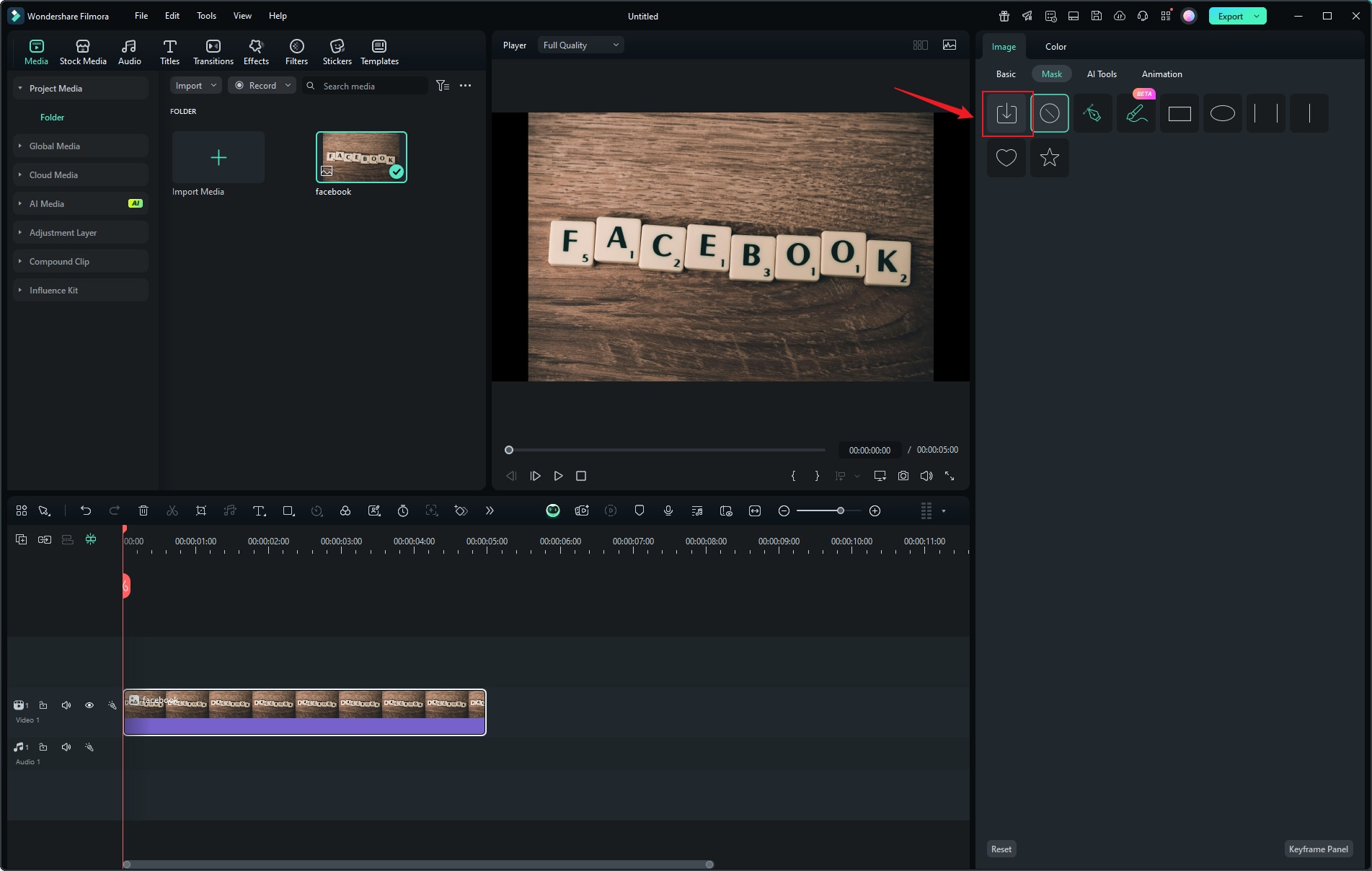This screenshot has width=1372, height=871.
Task: Click the timeline zoom slider handle
Action: [x=840, y=510]
